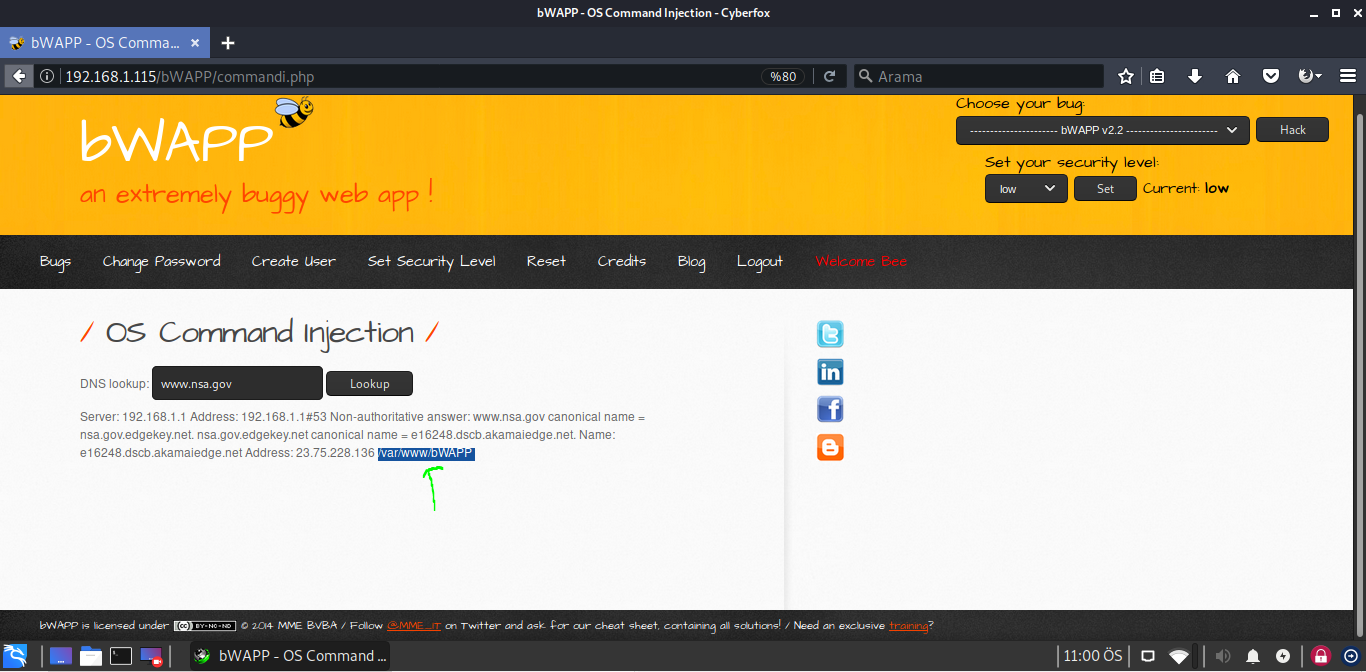The width and height of the screenshot is (1366, 672).
Task: Go to the browser home page icon
Action: (1233, 76)
